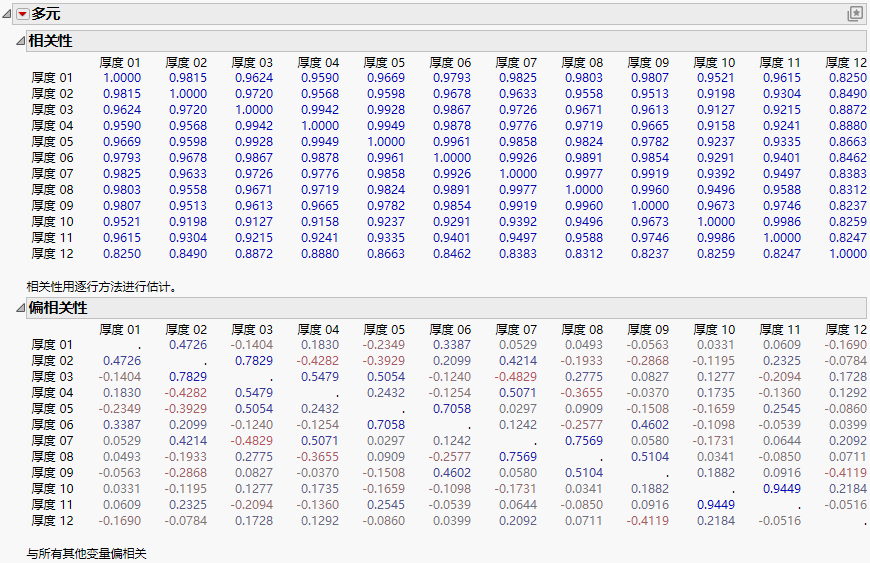The width and height of the screenshot is (870, 563).
Task: Click the 0.9449 partial correlation in the 厚度 11 row
Action: click(x=714, y=504)
